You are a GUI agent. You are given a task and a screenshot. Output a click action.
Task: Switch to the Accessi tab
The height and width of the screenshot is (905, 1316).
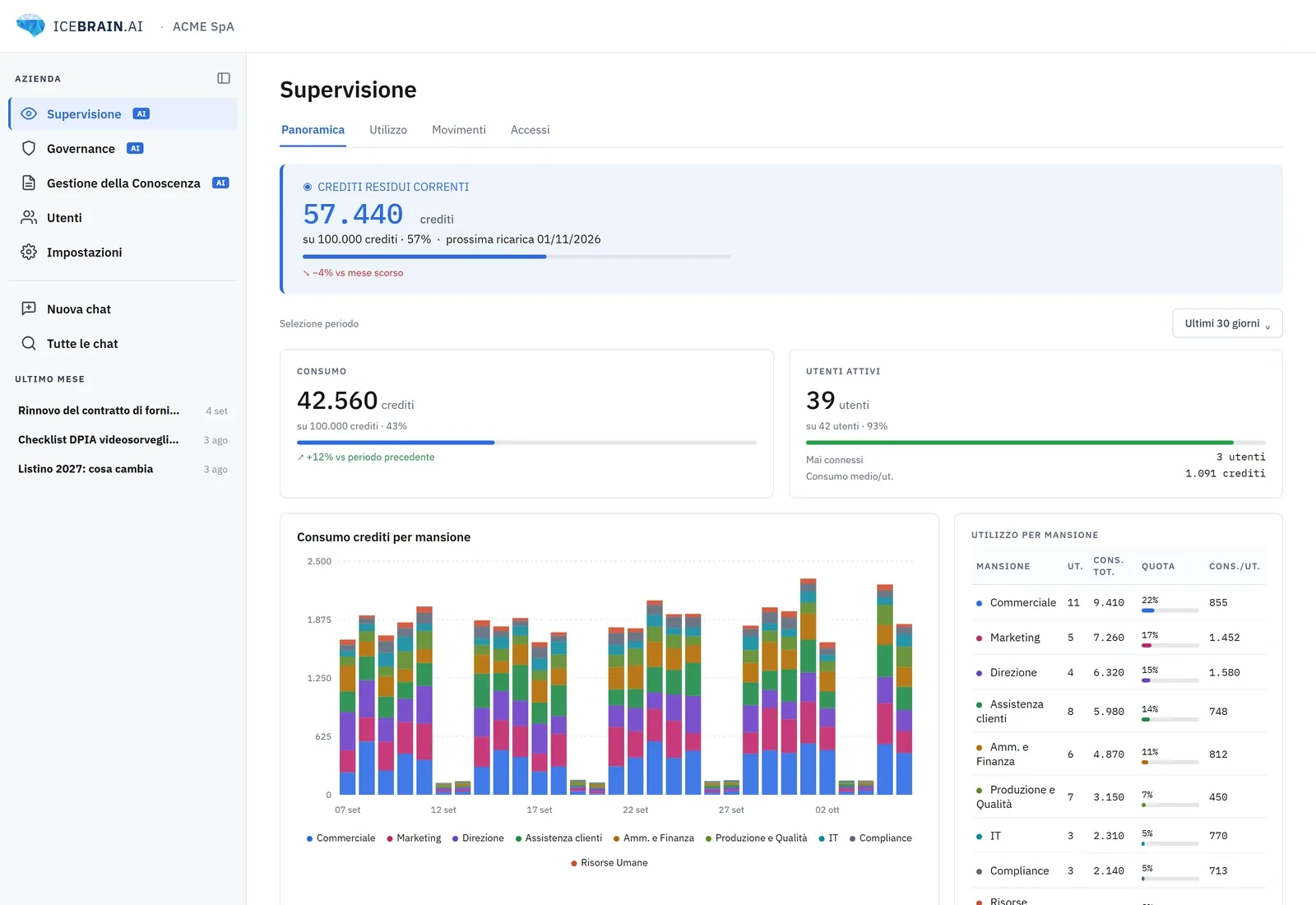click(530, 130)
